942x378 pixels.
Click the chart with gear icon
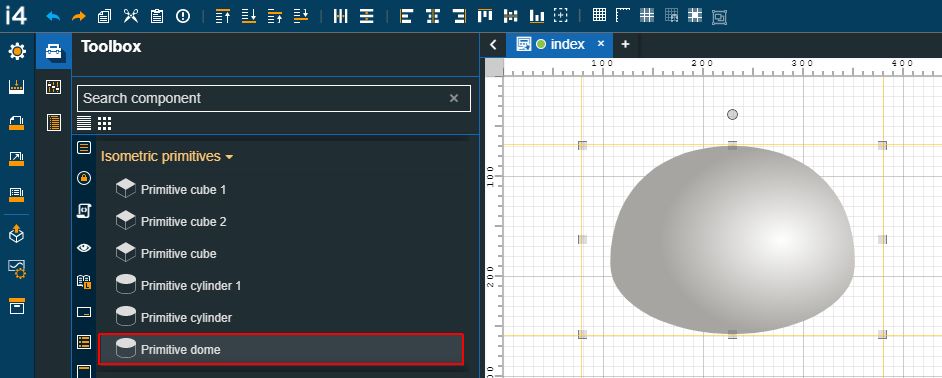pyautogui.click(x=17, y=269)
